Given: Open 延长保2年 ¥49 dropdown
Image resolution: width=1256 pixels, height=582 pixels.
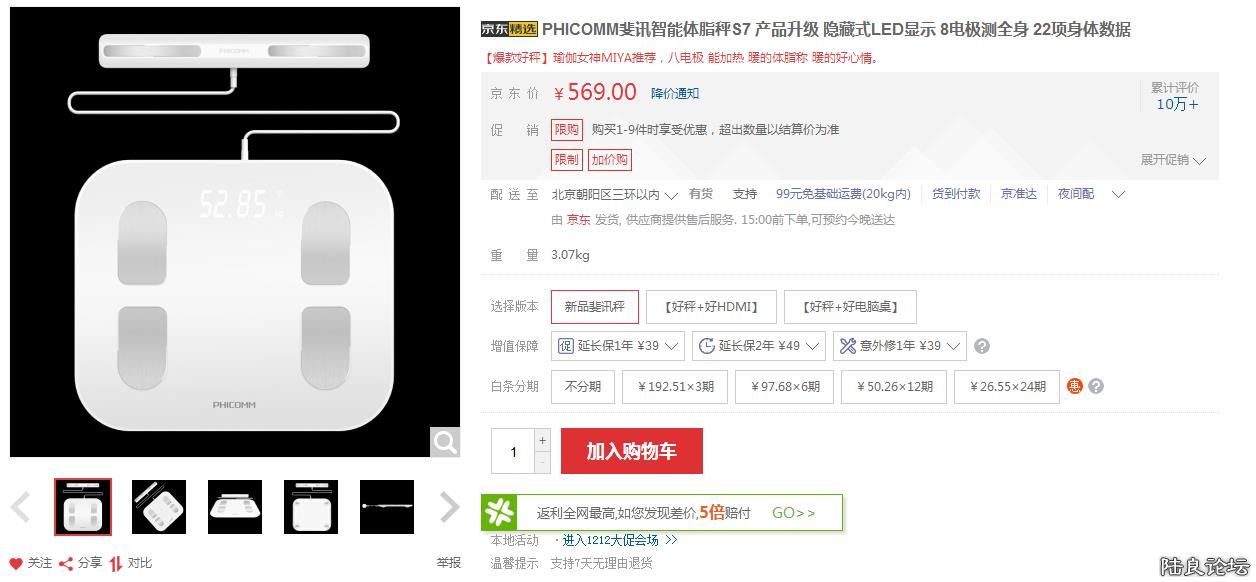Looking at the screenshot, I should (x=759, y=346).
